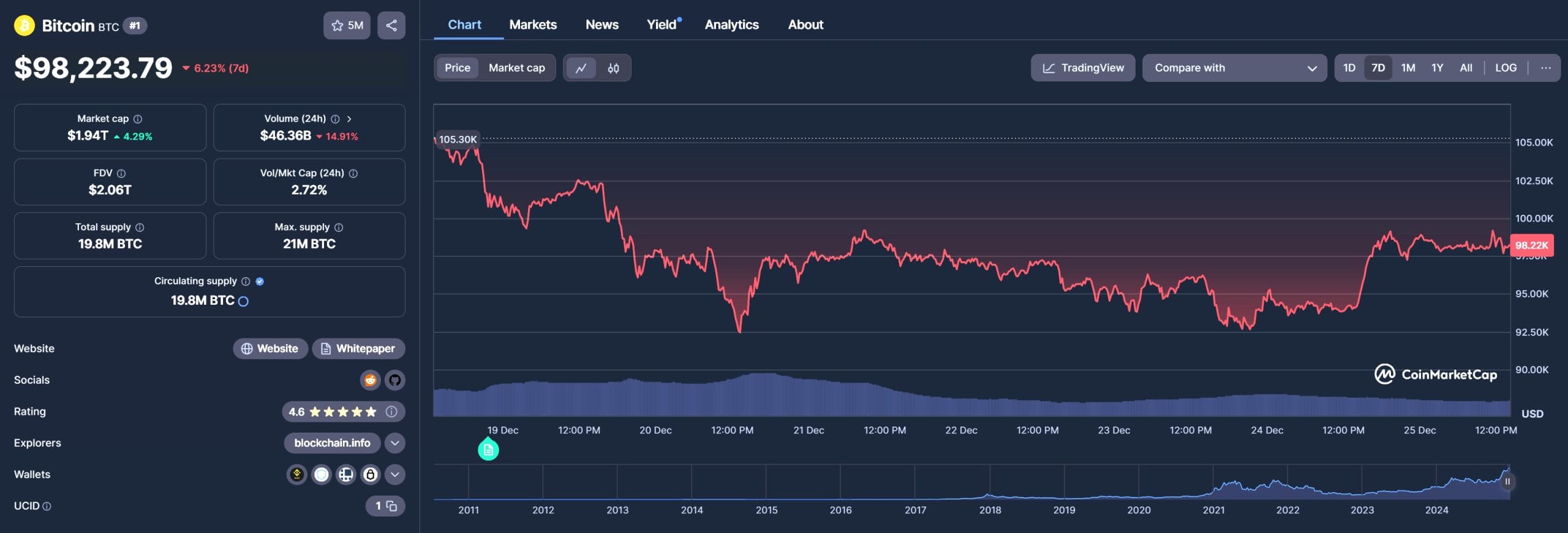Open the Chart tab
1568x533 pixels.
(464, 24)
